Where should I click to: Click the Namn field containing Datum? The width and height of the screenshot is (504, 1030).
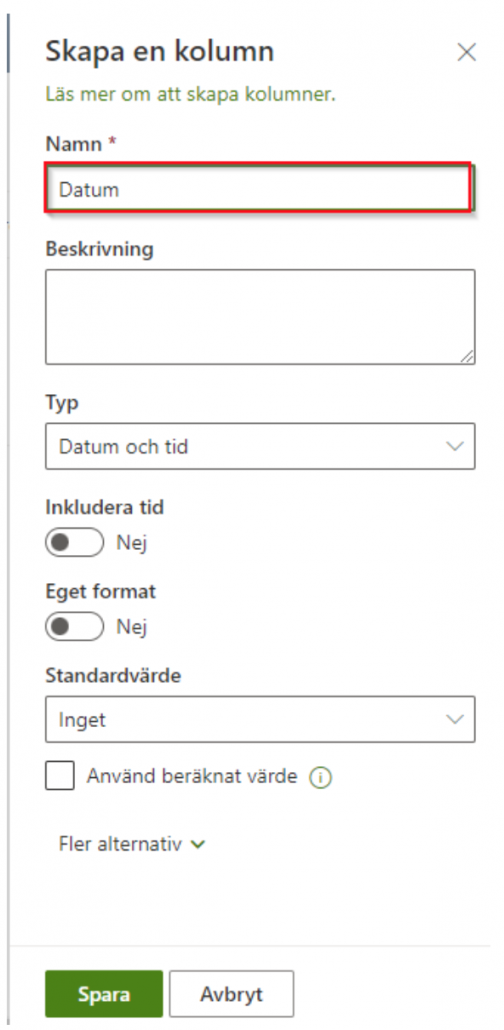[259, 189]
